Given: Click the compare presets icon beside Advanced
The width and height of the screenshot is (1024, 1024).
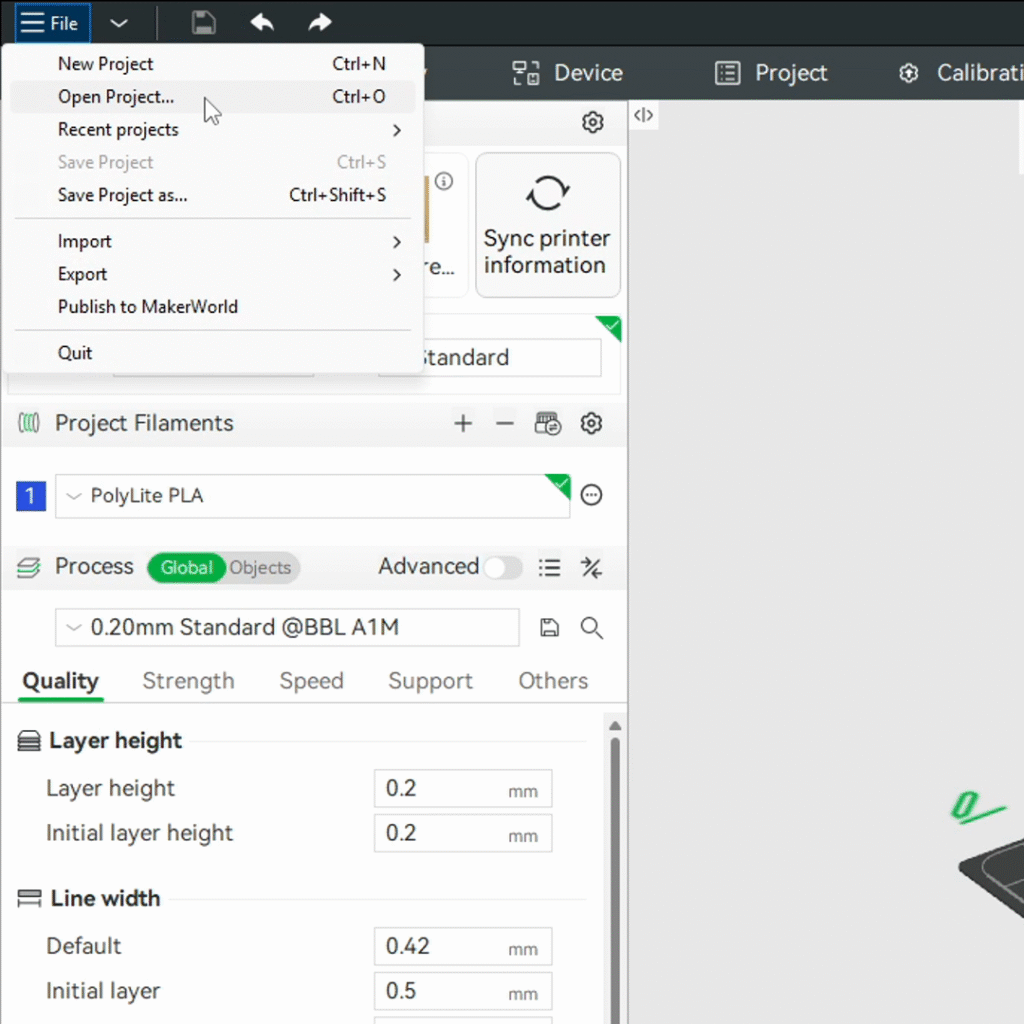Looking at the screenshot, I should (592, 568).
